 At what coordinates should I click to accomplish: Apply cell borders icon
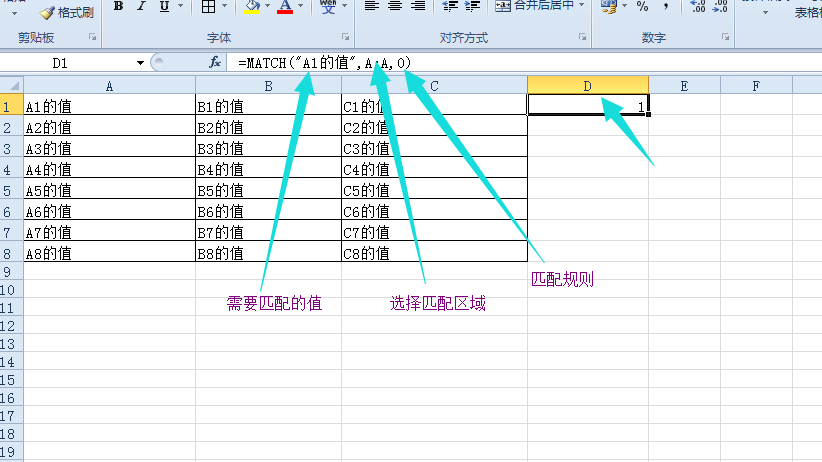coord(208,6)
